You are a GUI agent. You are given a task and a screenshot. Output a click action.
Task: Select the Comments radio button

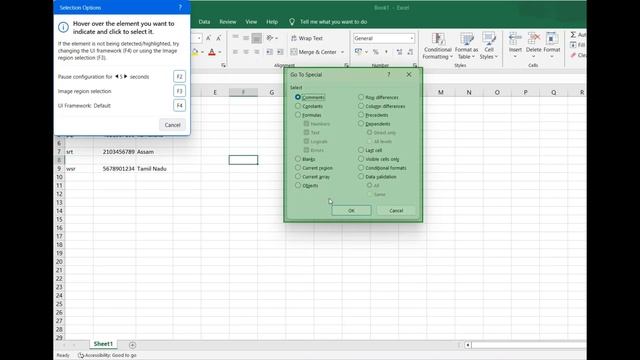pos(298,97)
